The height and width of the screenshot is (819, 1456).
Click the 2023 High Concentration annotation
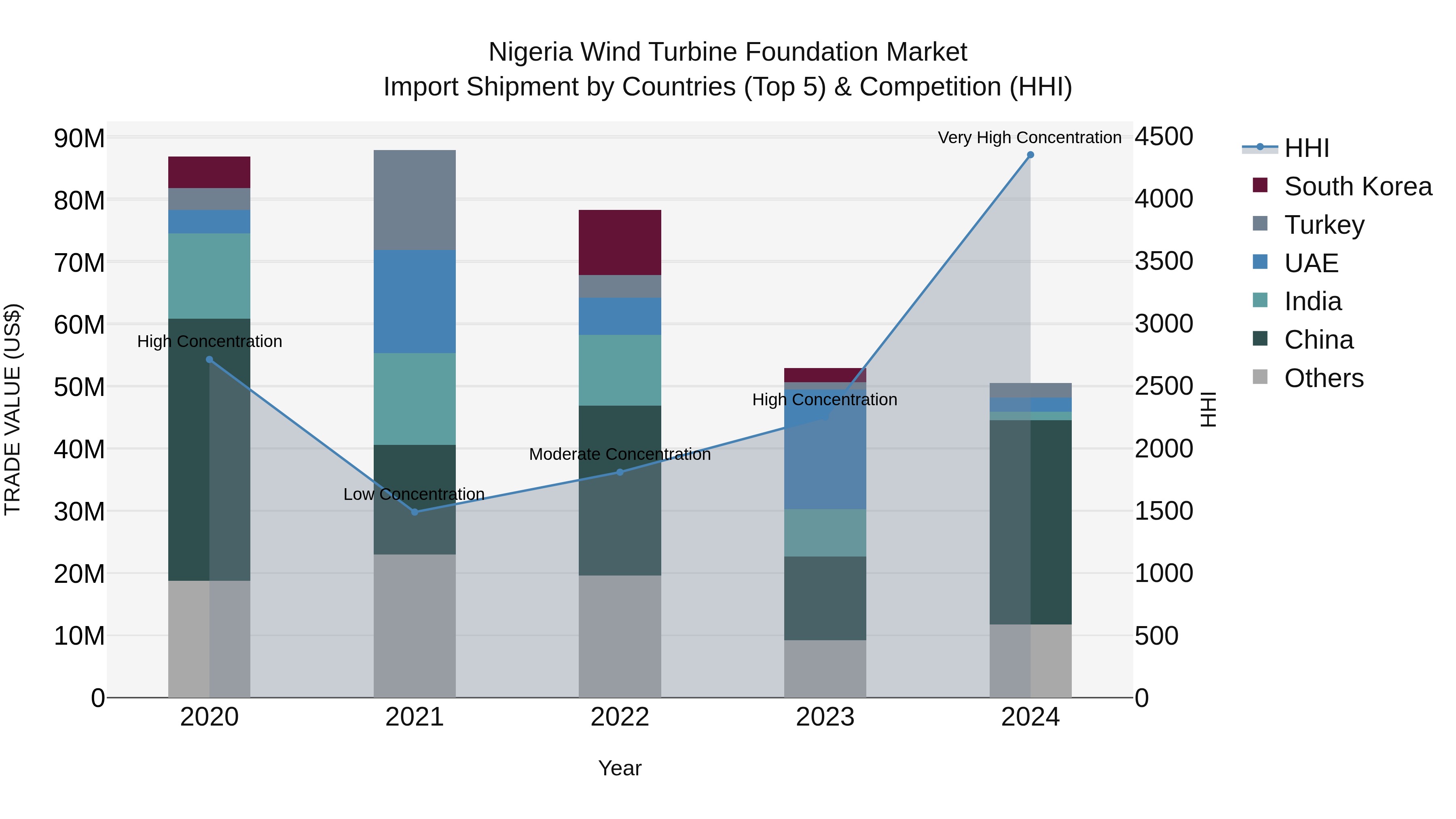point(825,400)
